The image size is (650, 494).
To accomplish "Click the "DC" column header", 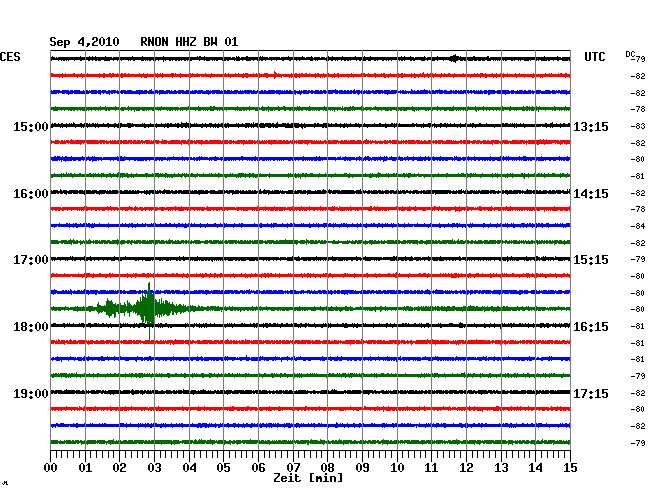I will (x=630, y=54).
